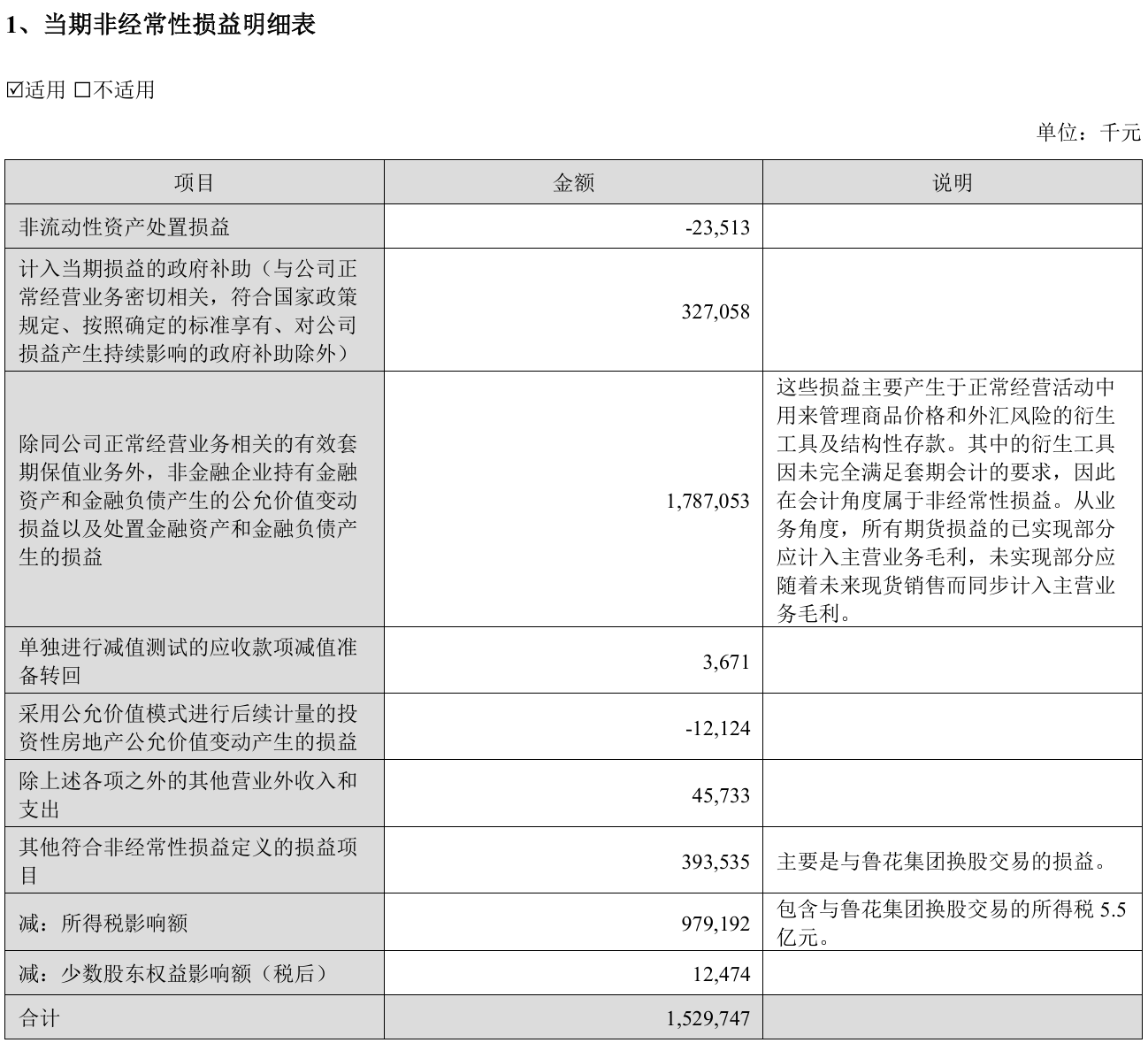Screen dimensions: 1148x1043
Task: Select the total amount 1,529,747
Action: [708, 1019]
